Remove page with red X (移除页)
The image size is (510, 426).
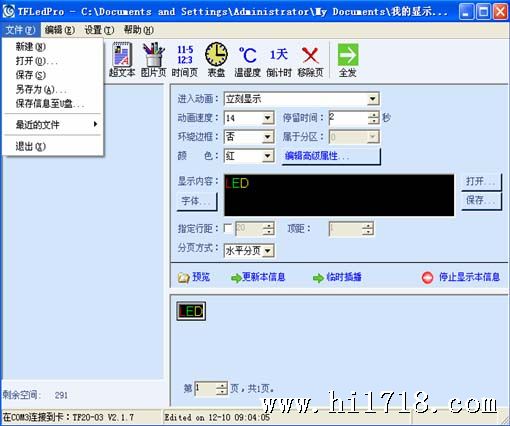pyautogui.click(x=310, y=61)
